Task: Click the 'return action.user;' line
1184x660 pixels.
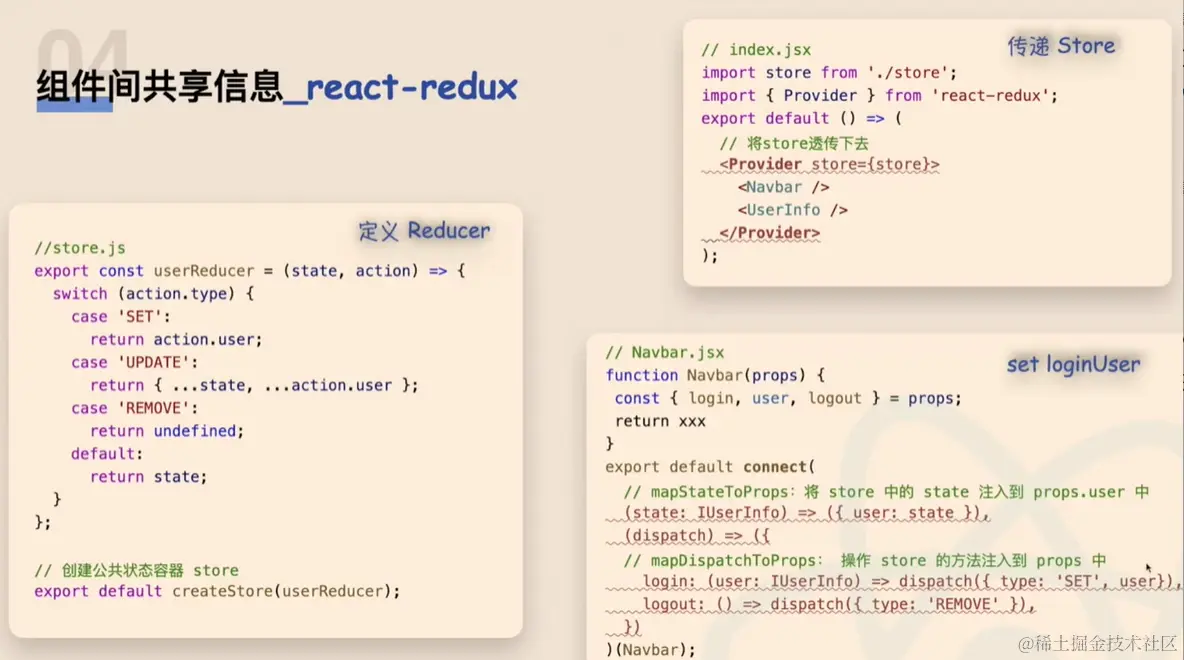Action: [x=176, y=340]
